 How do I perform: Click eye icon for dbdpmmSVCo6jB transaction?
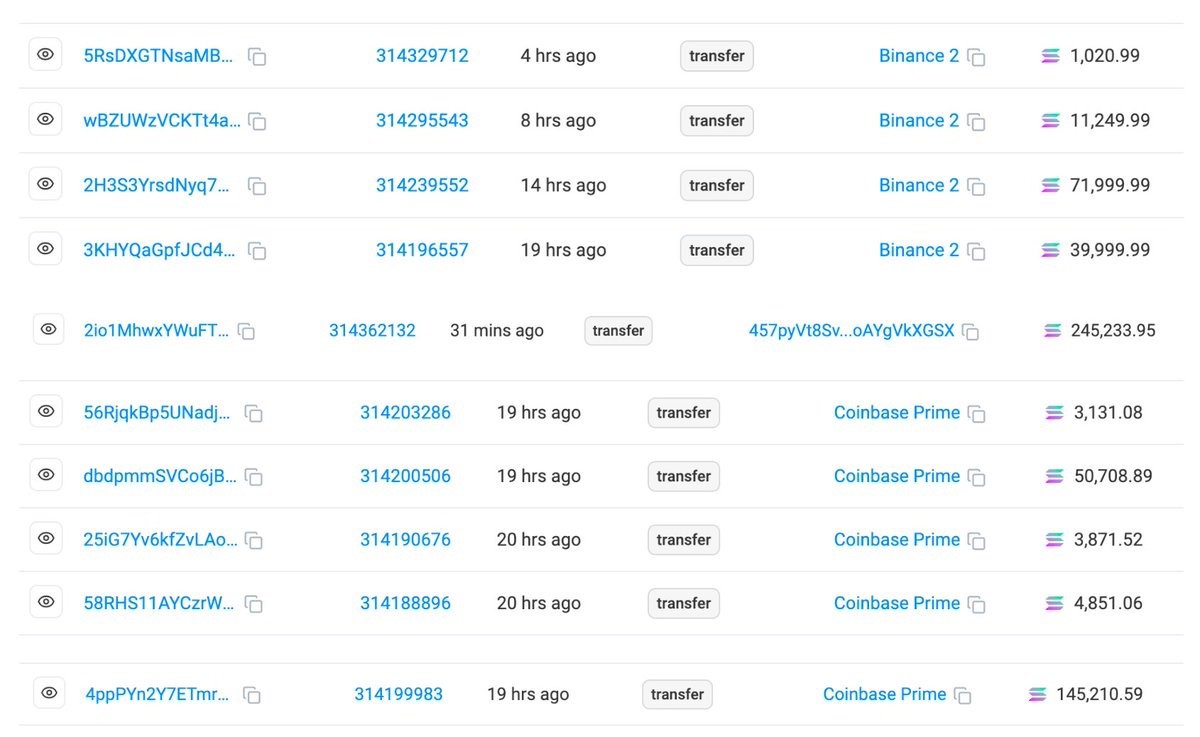46,475
